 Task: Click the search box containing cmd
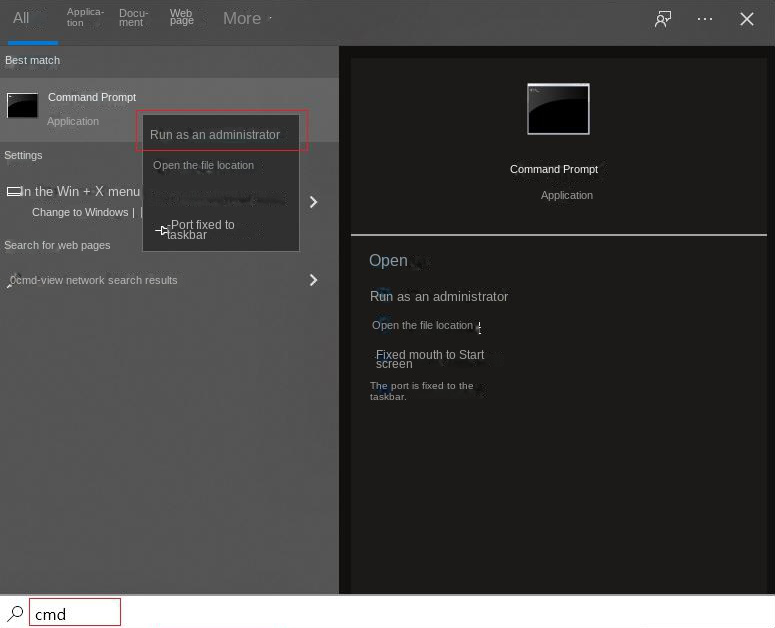point(75,613)
